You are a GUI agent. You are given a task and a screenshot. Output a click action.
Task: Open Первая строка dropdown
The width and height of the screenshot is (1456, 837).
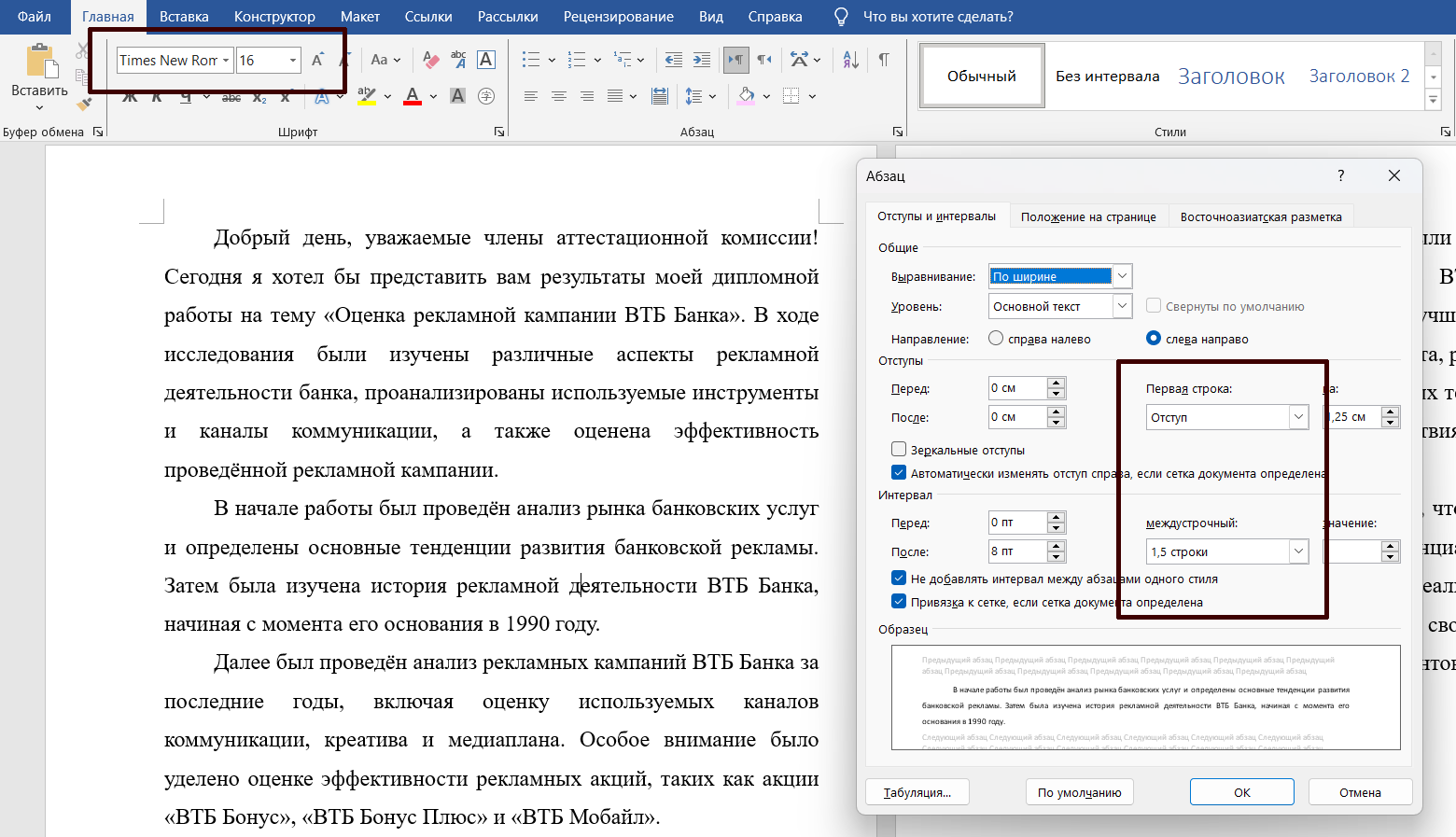pyautogui.click(x=1298, y=417)
